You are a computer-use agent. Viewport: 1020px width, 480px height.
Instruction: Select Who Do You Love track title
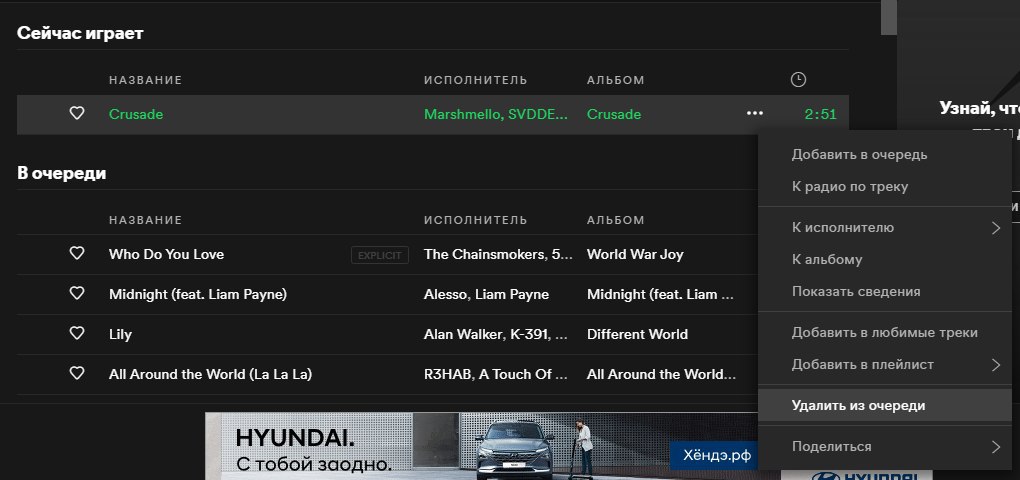tap(167, 254)
